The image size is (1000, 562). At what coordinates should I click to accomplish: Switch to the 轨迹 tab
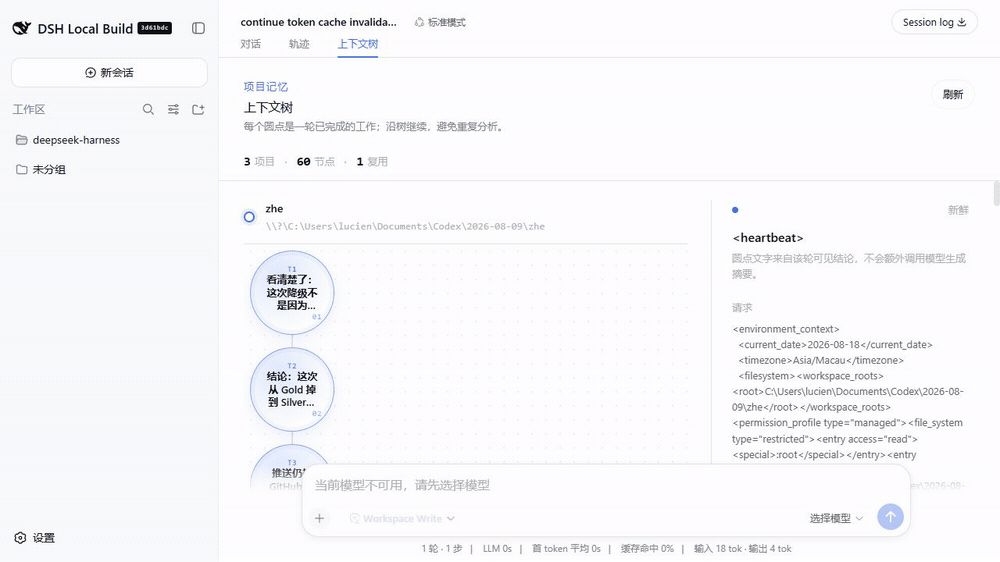click(x=299, y=44)
